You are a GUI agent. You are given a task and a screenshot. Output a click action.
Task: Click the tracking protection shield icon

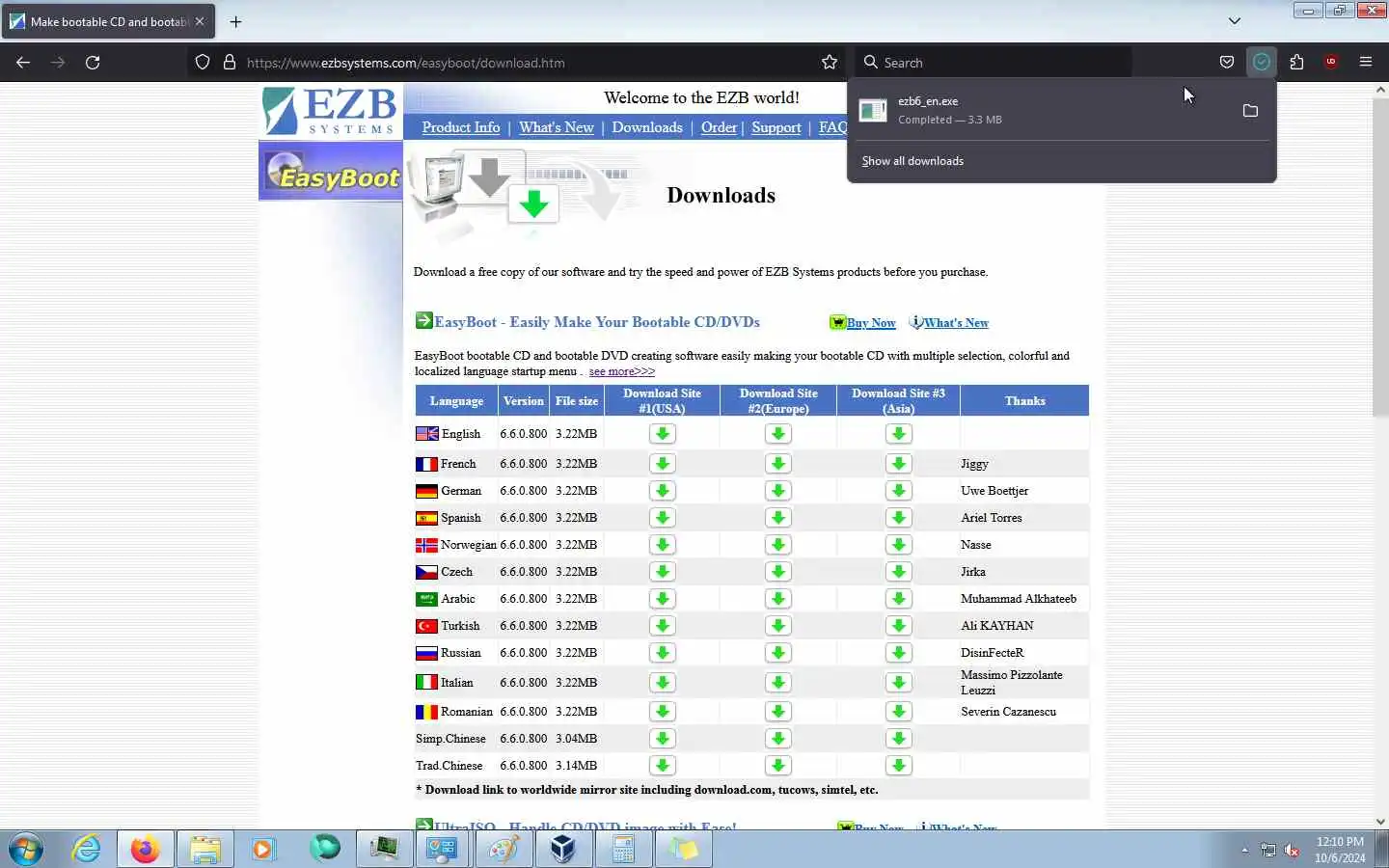click(x=203, y=62)
